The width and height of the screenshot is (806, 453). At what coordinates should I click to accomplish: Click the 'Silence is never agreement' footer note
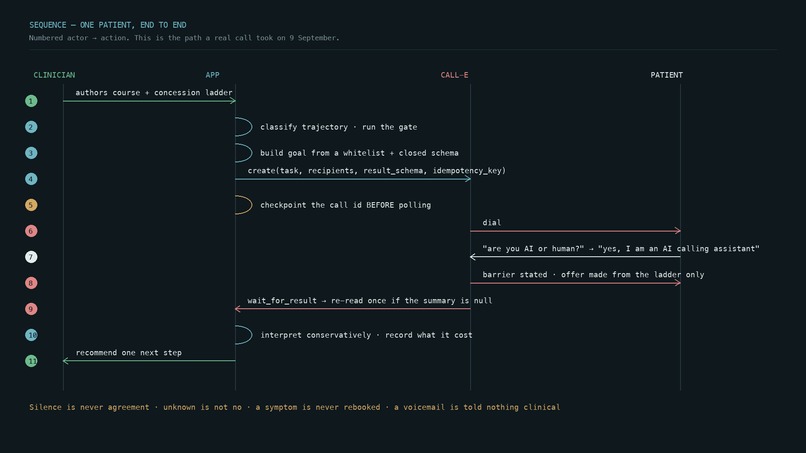click(x=295, y=407)
